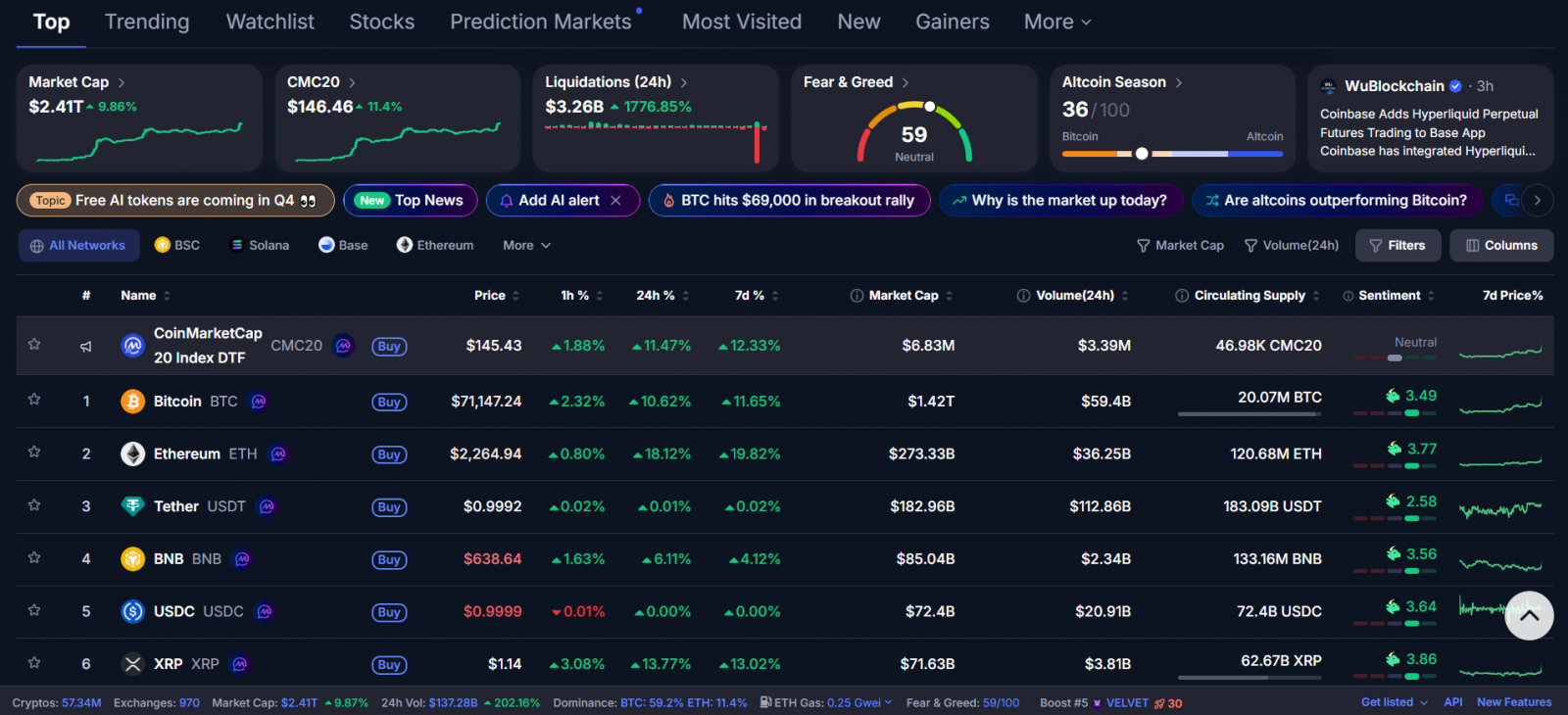Filter by Base network
Viewport: 1568px width, 715px height.
point(344,246)
